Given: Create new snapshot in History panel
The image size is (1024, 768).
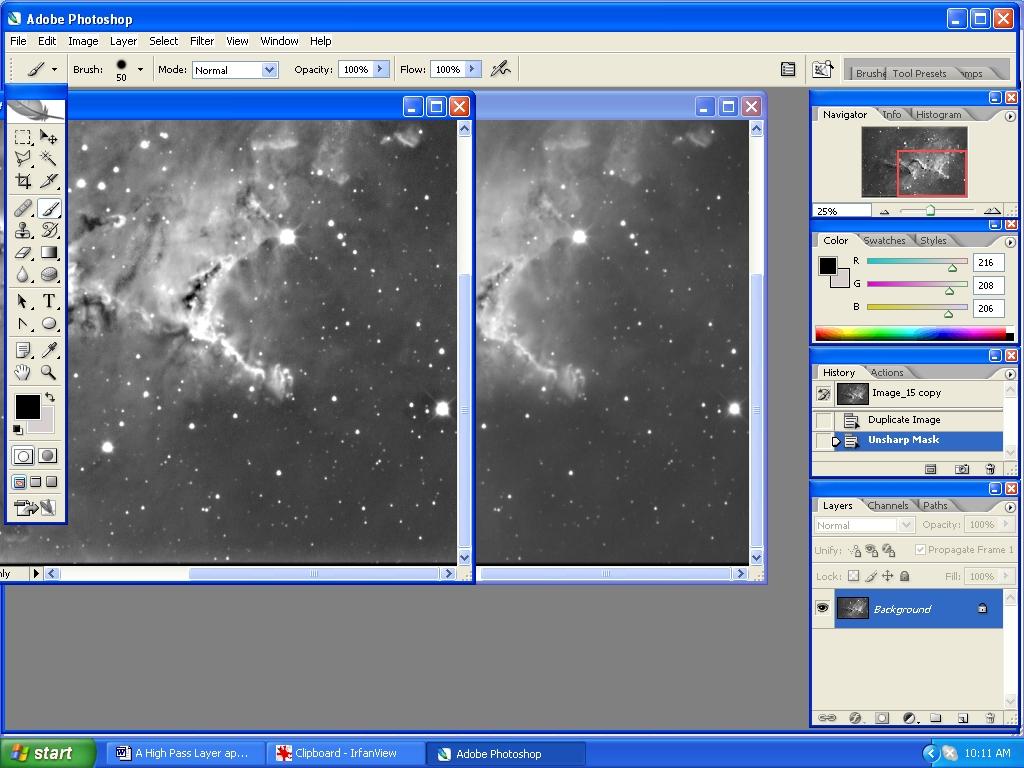Looking at the screenshot, I should [961, 469].
